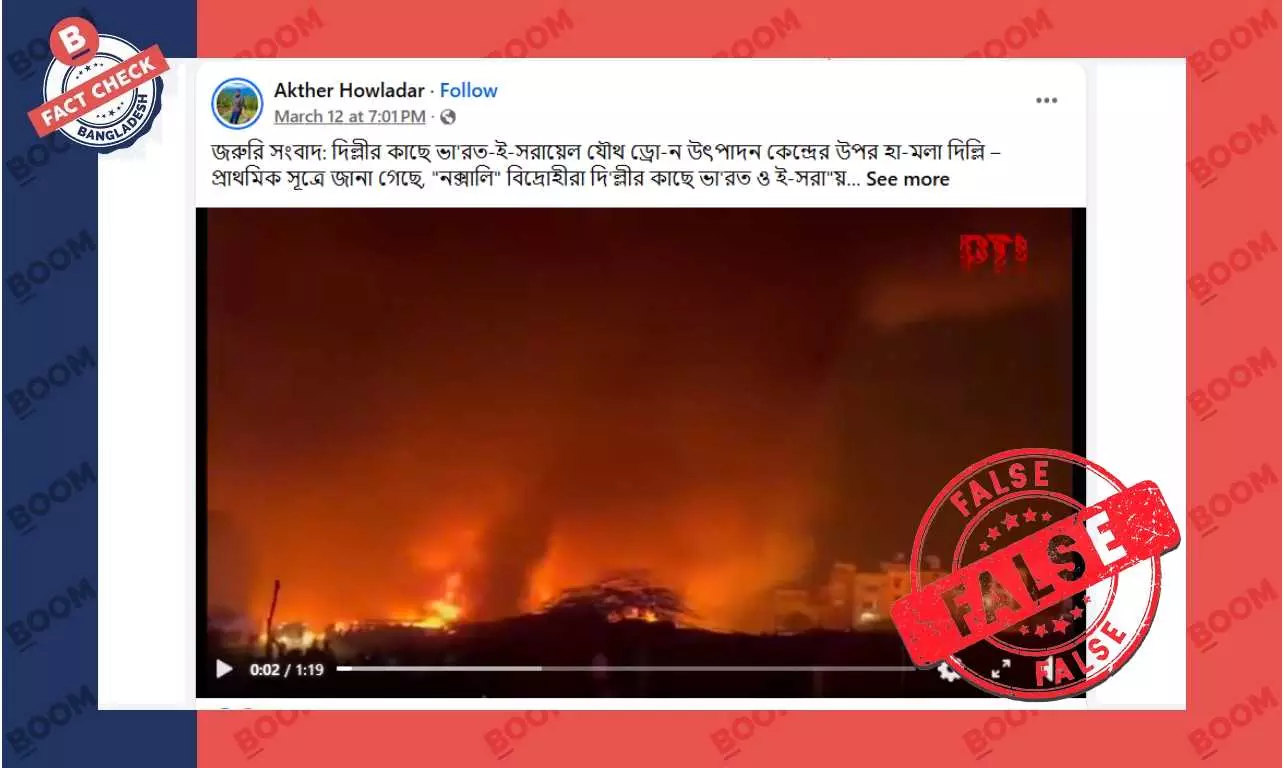Open the Akther Howladar profile name link

(349, 90)
